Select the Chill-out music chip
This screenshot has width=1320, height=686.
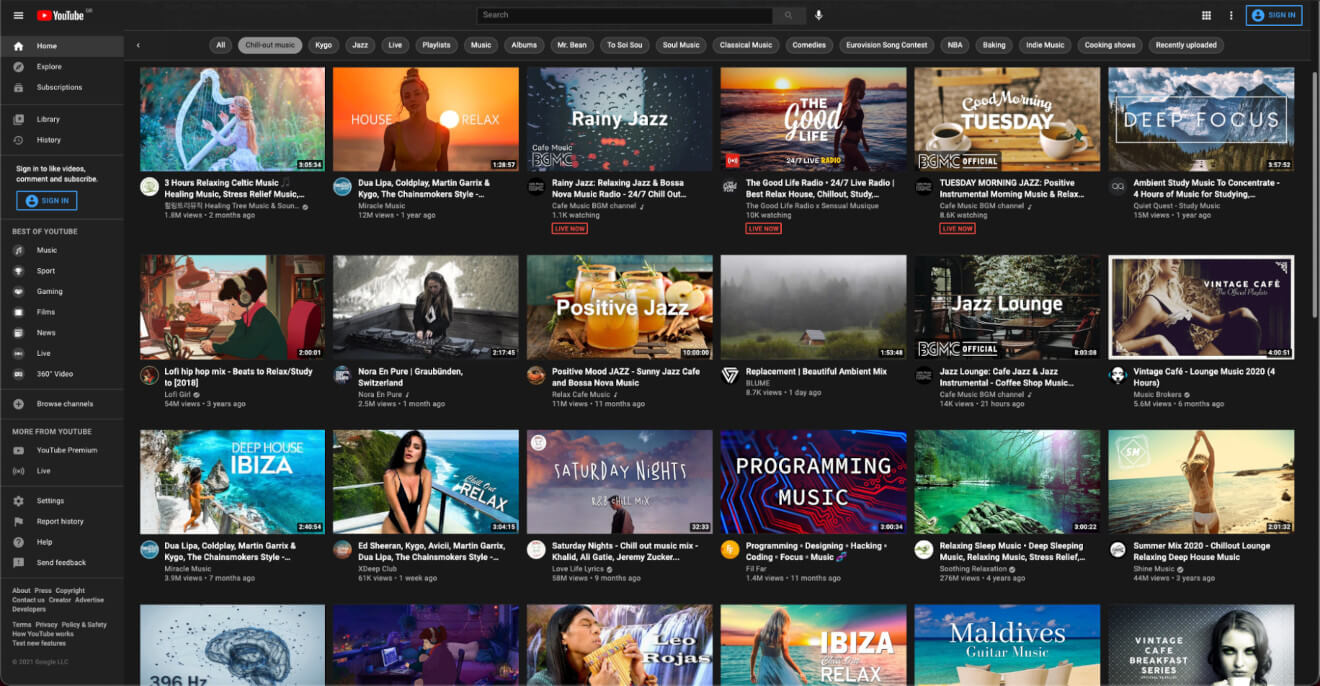click(270, 45)
